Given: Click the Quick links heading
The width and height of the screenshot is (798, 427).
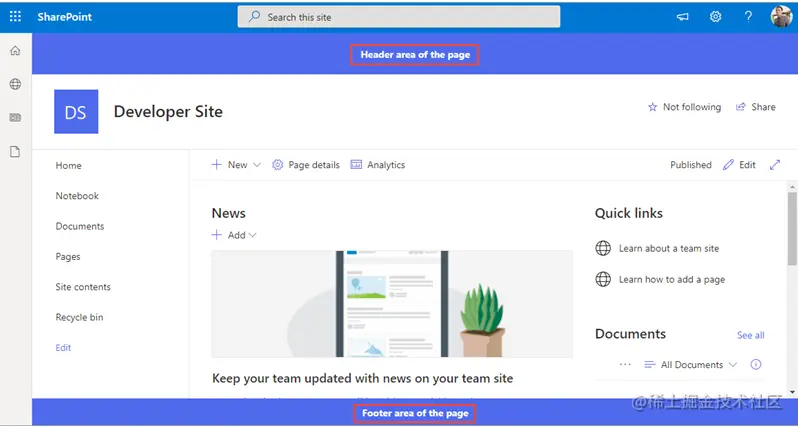Looking at the screenshot, I should 629,213.
